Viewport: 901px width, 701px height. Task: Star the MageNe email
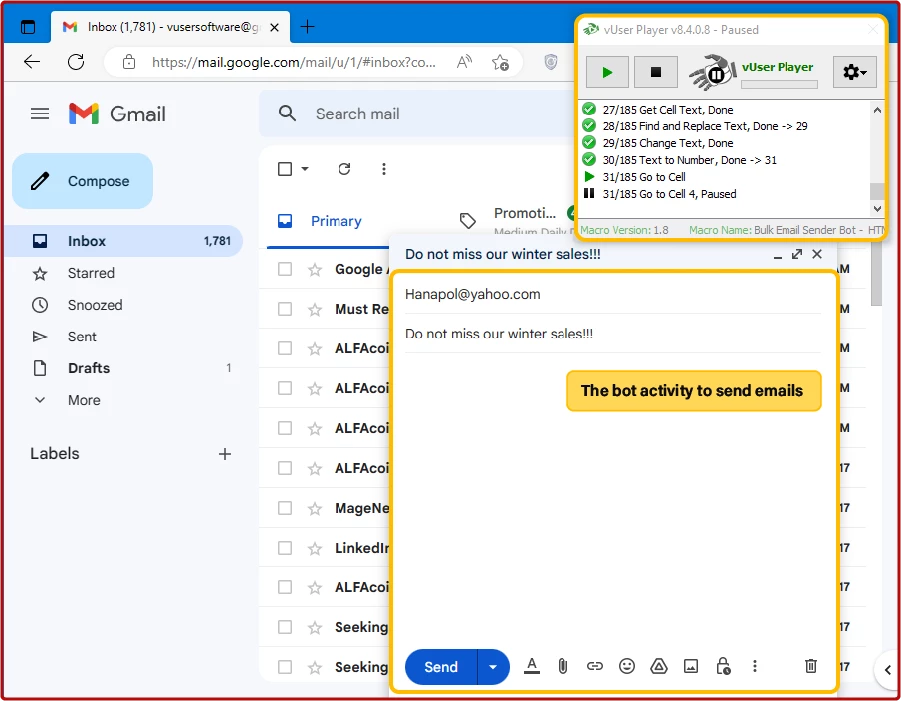(x=315, y=509)
